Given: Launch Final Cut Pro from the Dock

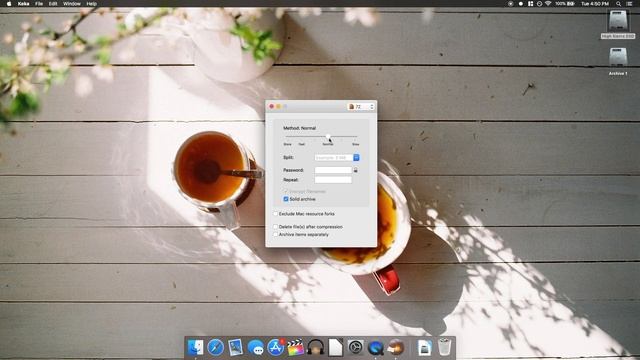Looking at the screenshot, I should point(296,347).
